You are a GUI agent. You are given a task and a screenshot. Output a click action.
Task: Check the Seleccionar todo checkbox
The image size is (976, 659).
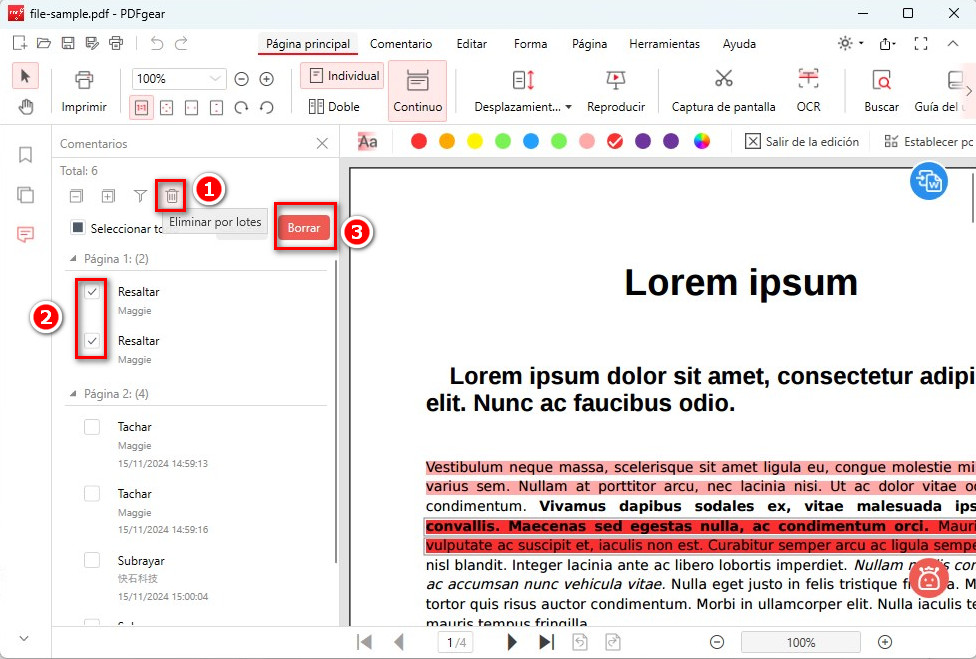coord(78,227)
